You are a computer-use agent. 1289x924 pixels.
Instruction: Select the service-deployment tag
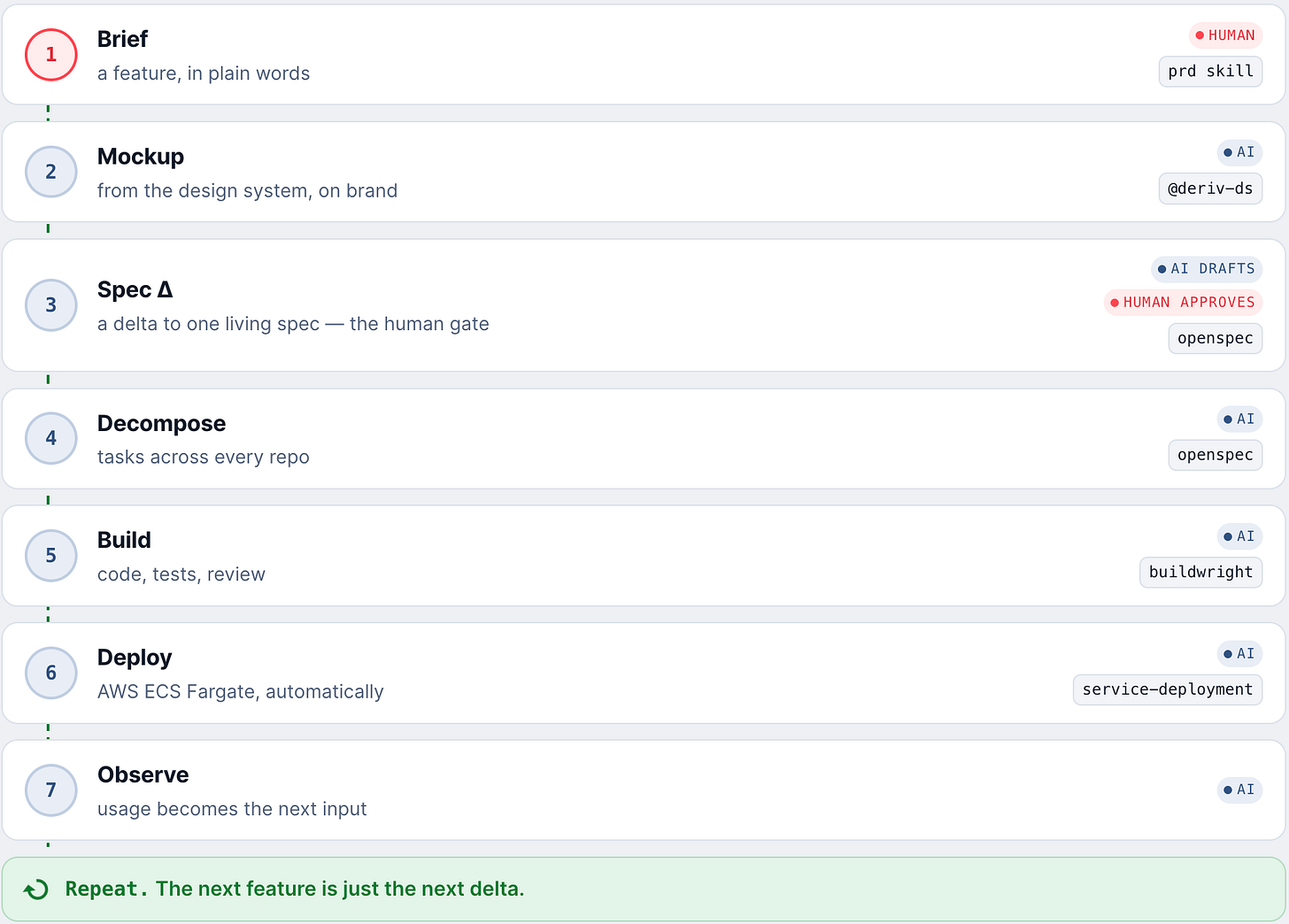[x=1168, y=689]
